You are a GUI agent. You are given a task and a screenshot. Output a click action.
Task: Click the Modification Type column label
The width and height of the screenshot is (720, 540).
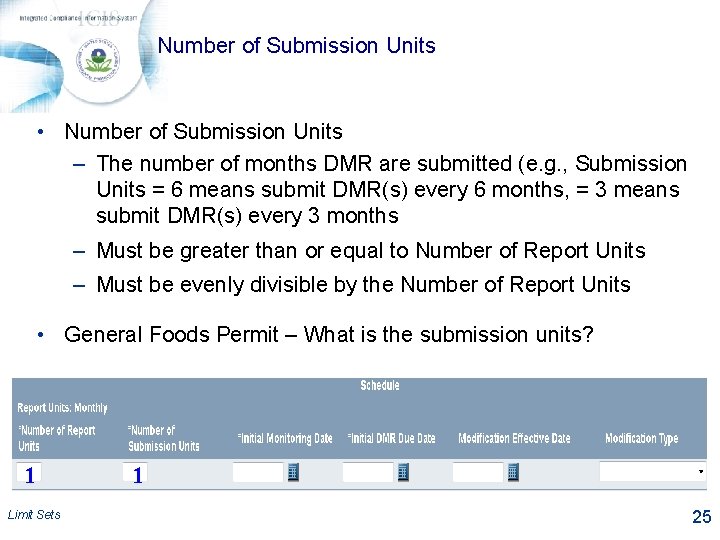click(641, 439)
